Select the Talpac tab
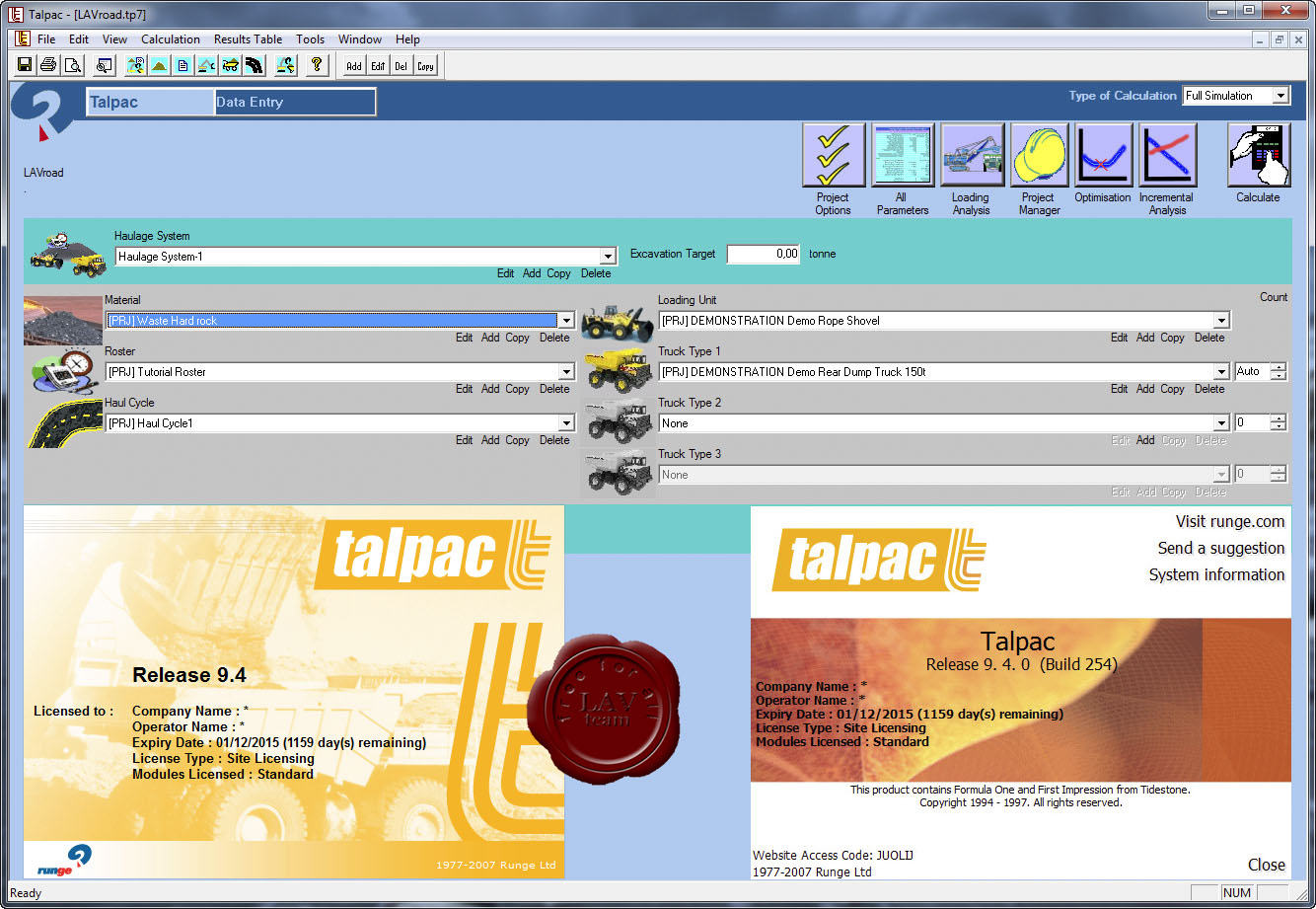The width and height of the screenshot is (1316, 909). pos(151,102)
